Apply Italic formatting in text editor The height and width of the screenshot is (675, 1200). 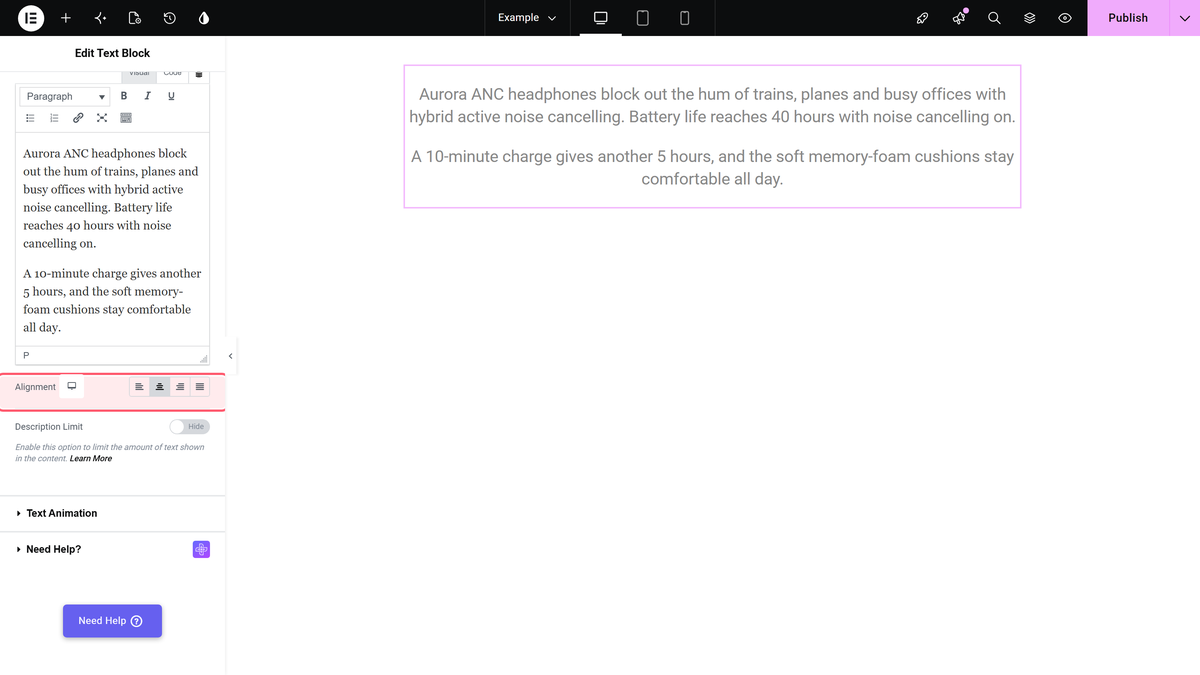148,96
